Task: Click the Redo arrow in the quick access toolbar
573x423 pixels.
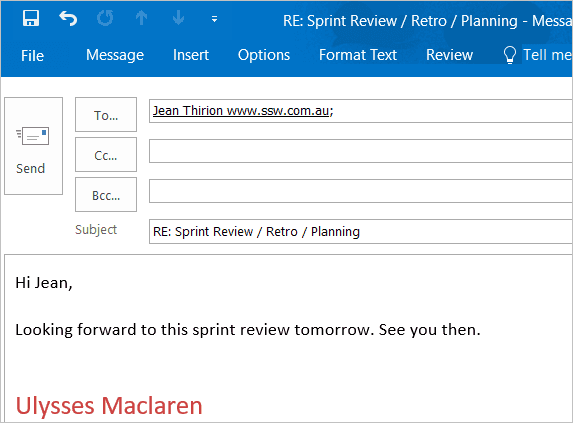Action: [105, 18]
